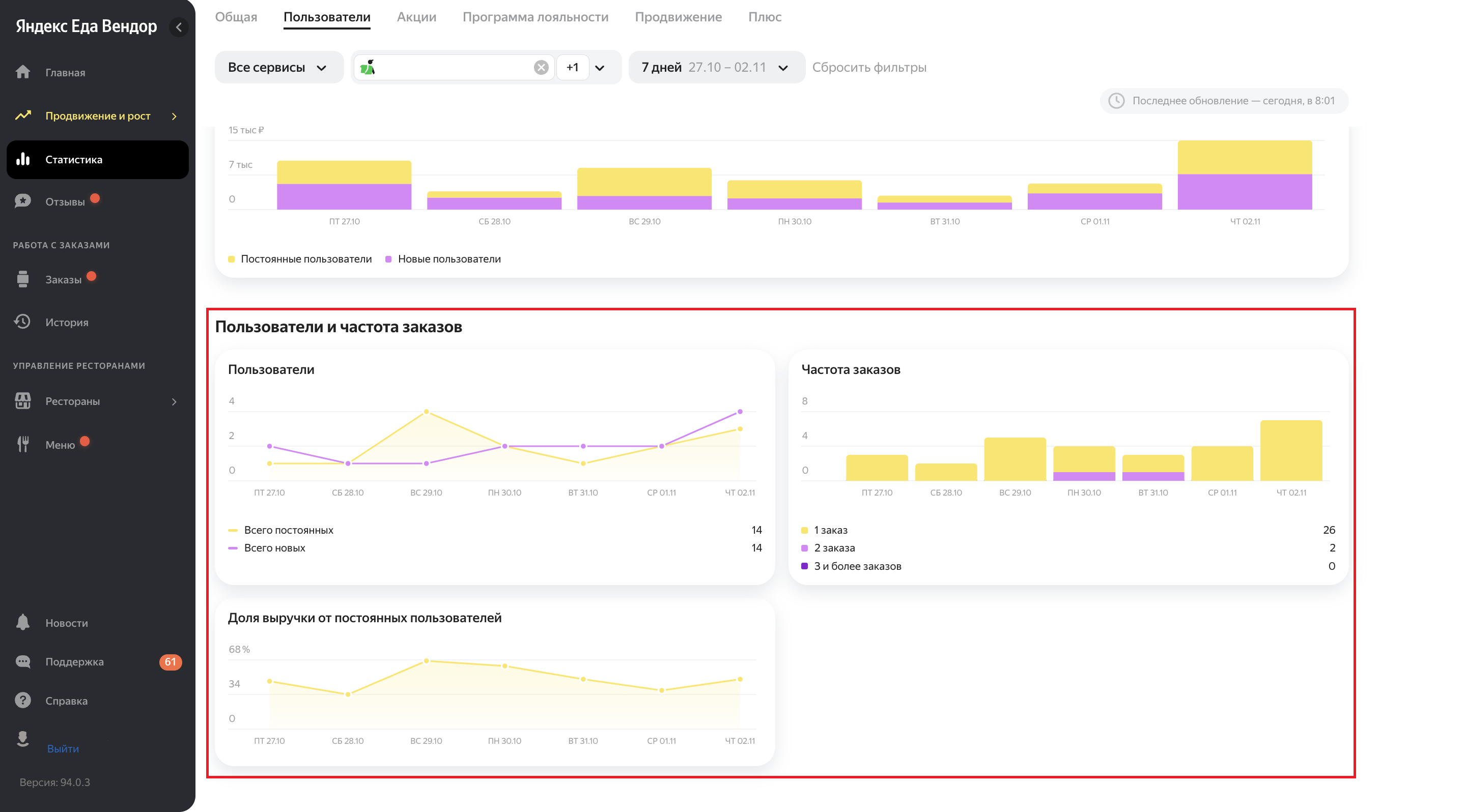Click the Отзывы reviews icon
The height and width of the screenshot is (812, 1464).
tap(23, 201)
